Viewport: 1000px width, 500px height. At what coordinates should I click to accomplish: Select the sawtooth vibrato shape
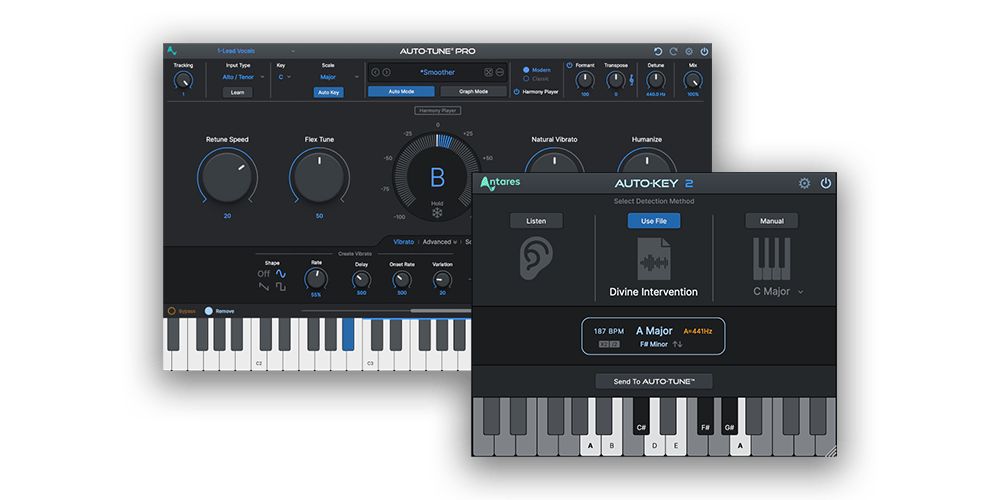(264, 287)
